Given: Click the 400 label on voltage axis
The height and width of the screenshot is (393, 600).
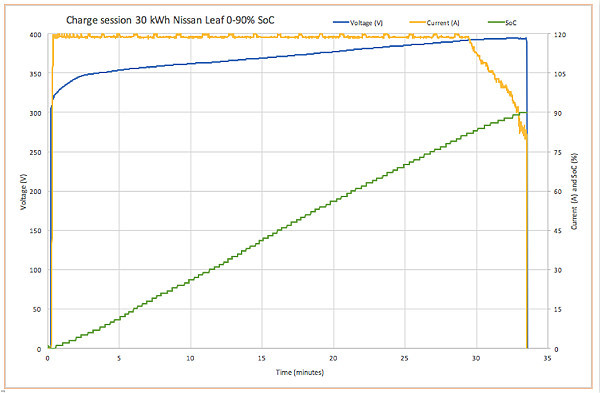Looking at the screenshot, I should point(35,35).
